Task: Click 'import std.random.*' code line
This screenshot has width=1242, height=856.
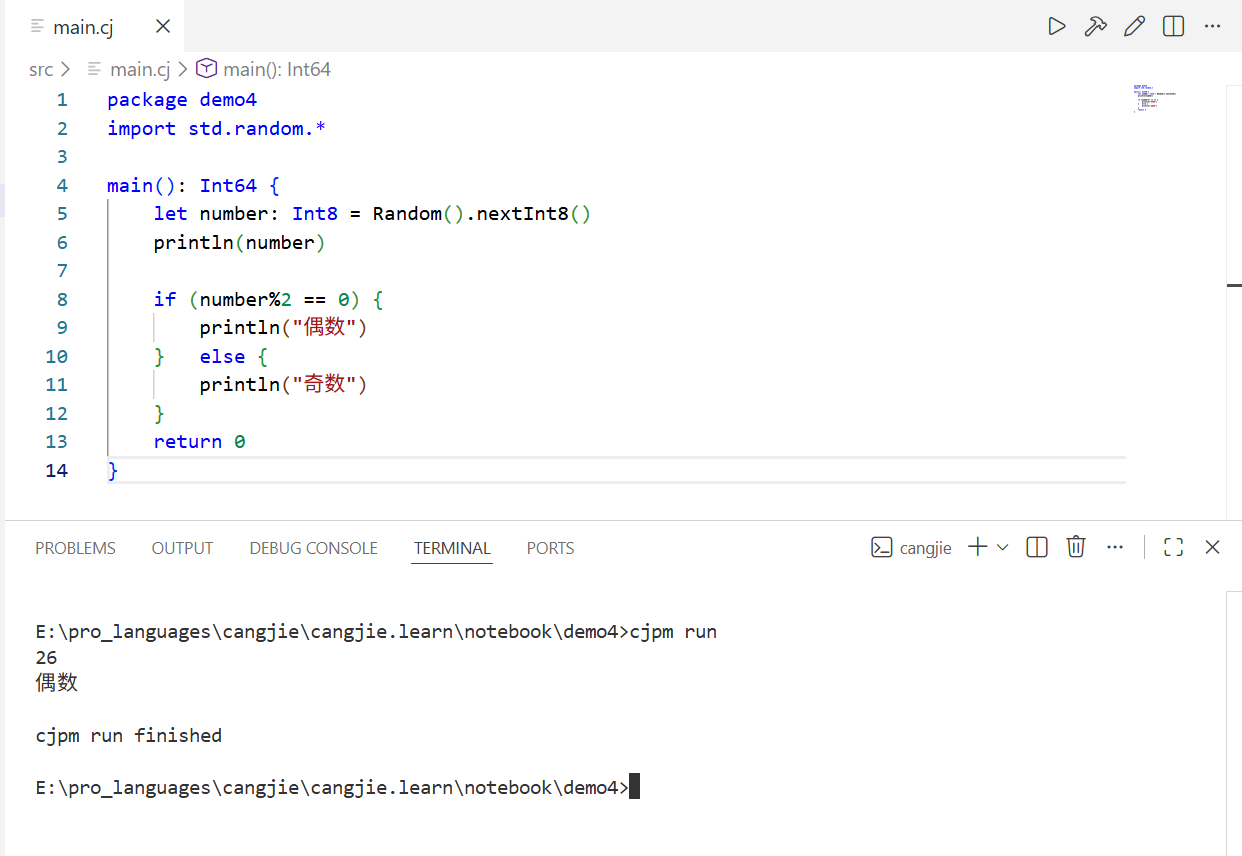Action: coord(217,128)
